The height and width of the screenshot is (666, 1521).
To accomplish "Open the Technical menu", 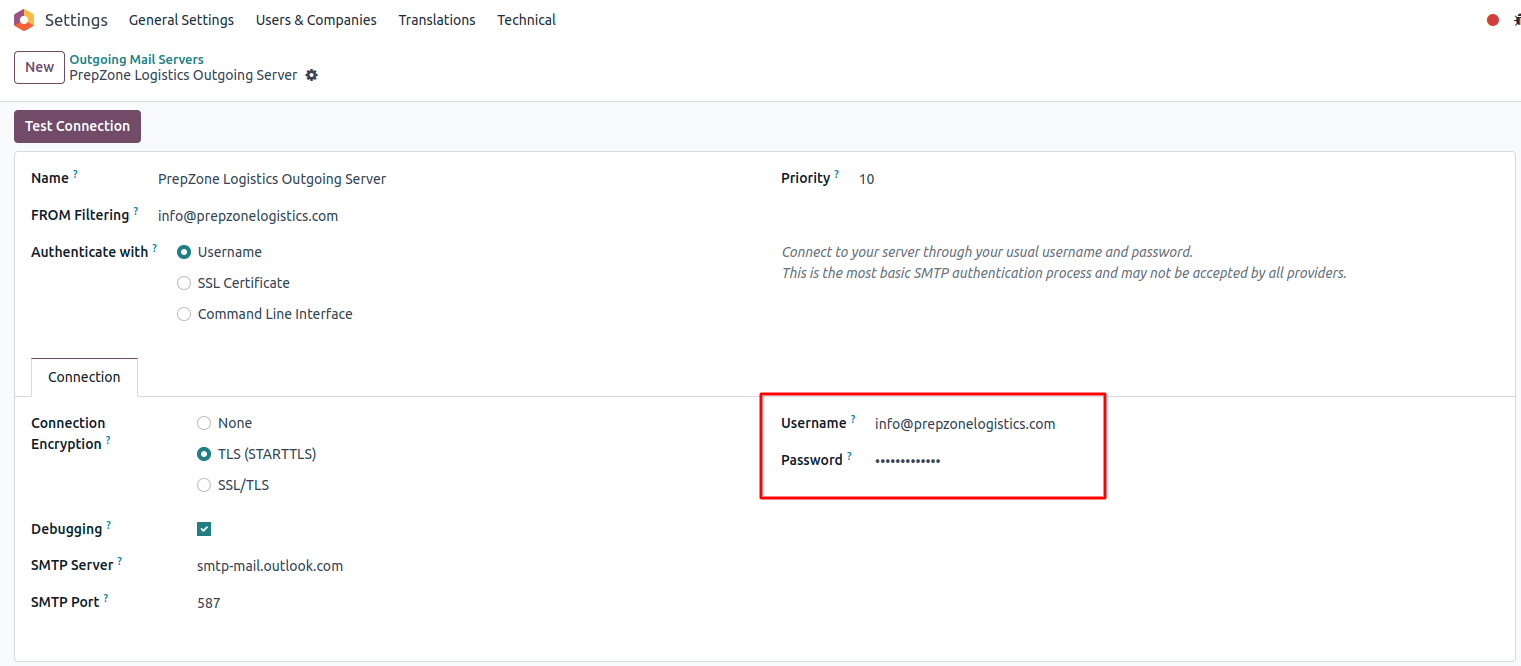I will (x=526, y=20).
